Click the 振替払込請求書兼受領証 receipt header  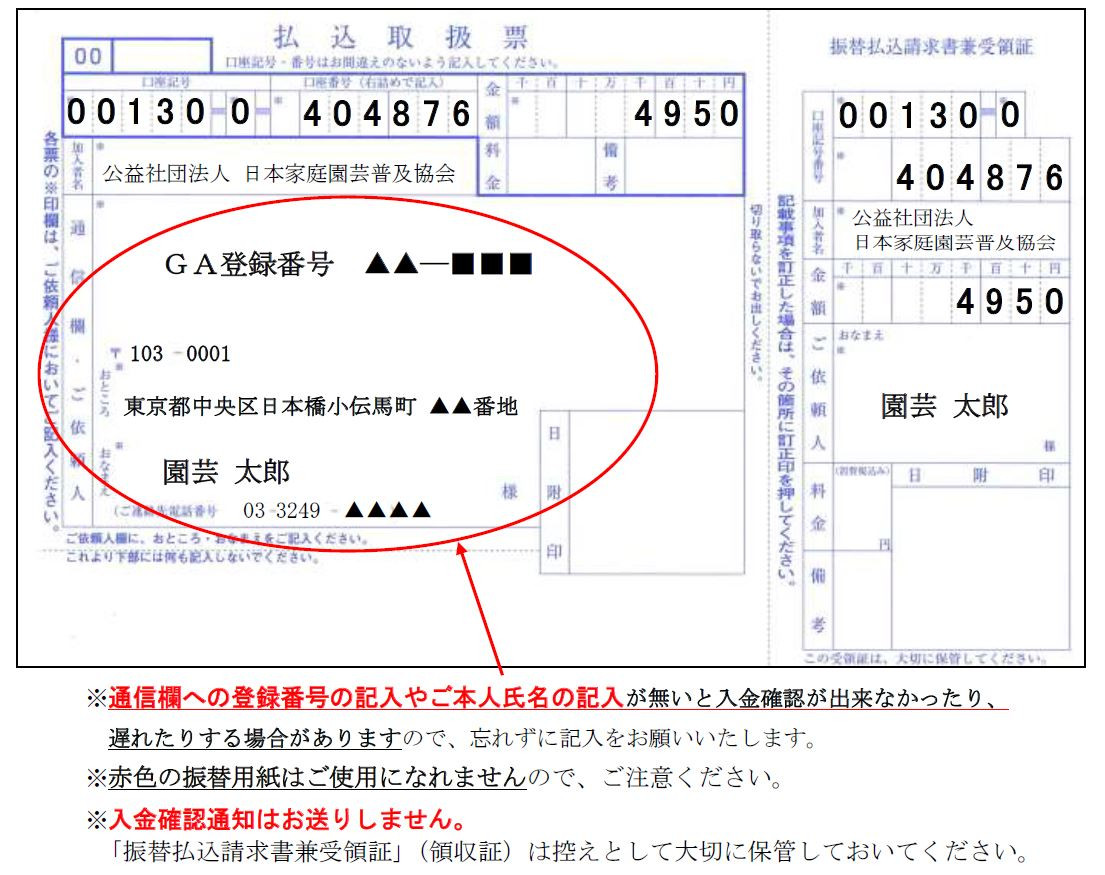[931, 47]
